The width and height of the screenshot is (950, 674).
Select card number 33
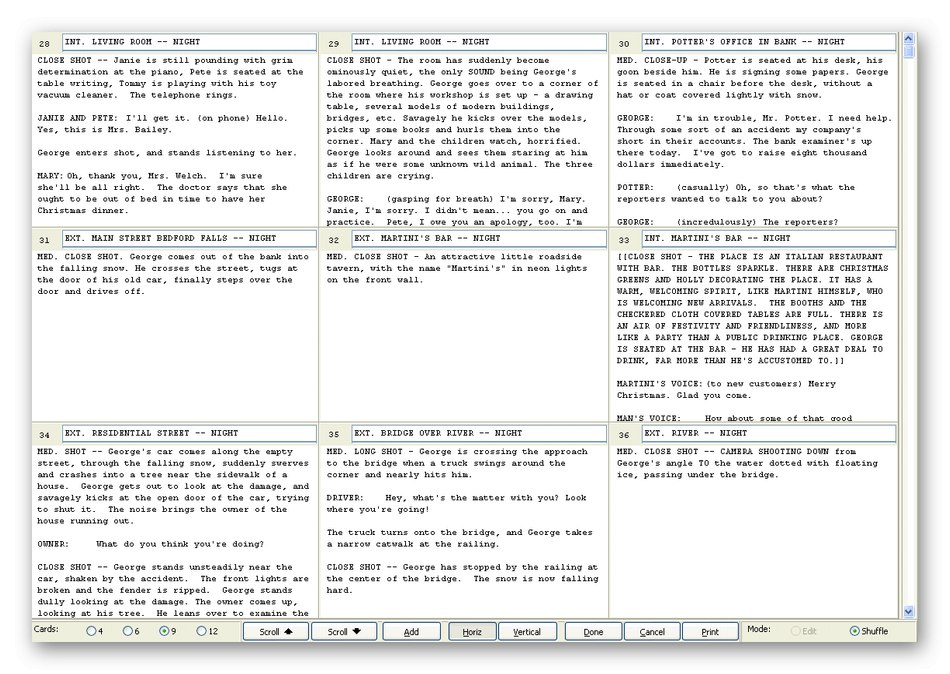coord(623,240)
